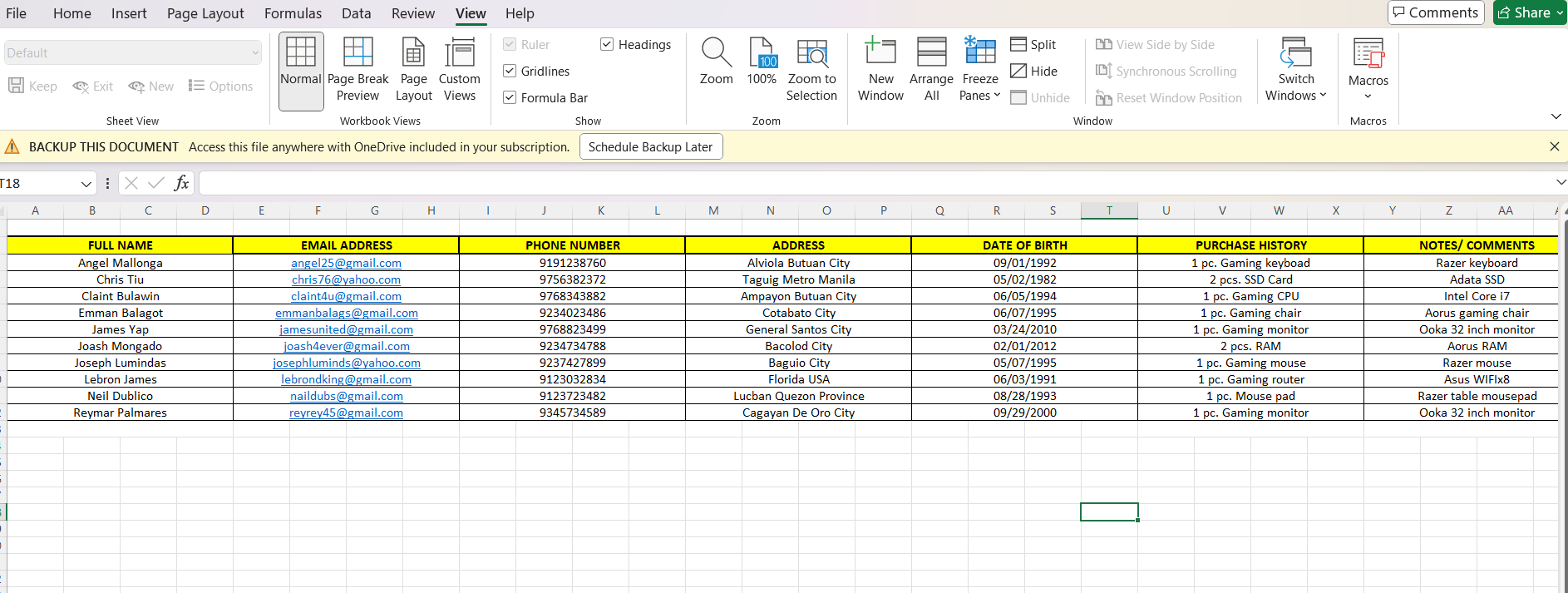Click Keep sheet view
This screenshot has height=593, width=1568.
pos(32,86)
